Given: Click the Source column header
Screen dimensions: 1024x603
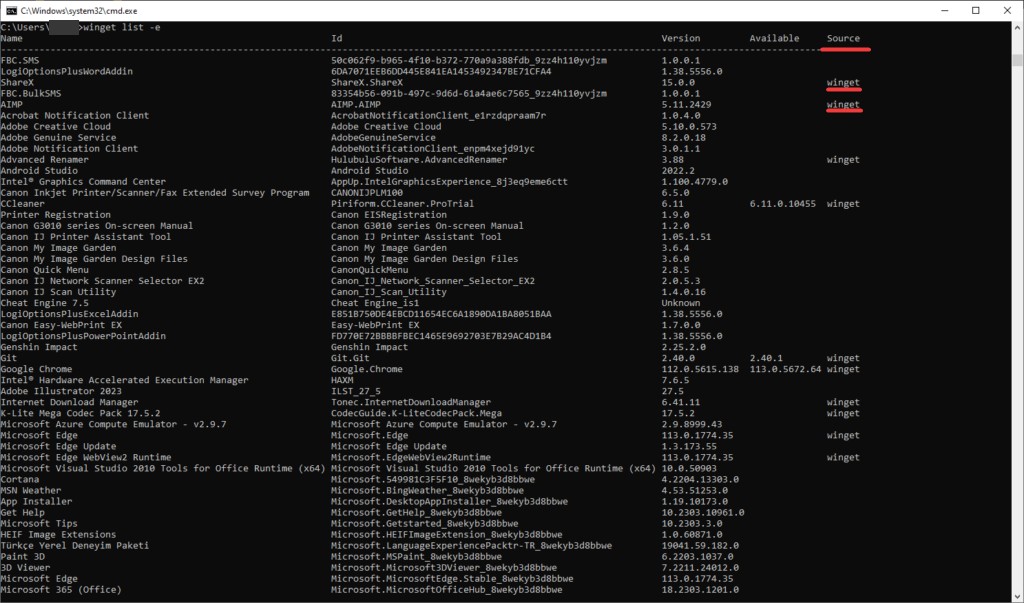Looking at the screenshot, I should click(x=843, y=39).
